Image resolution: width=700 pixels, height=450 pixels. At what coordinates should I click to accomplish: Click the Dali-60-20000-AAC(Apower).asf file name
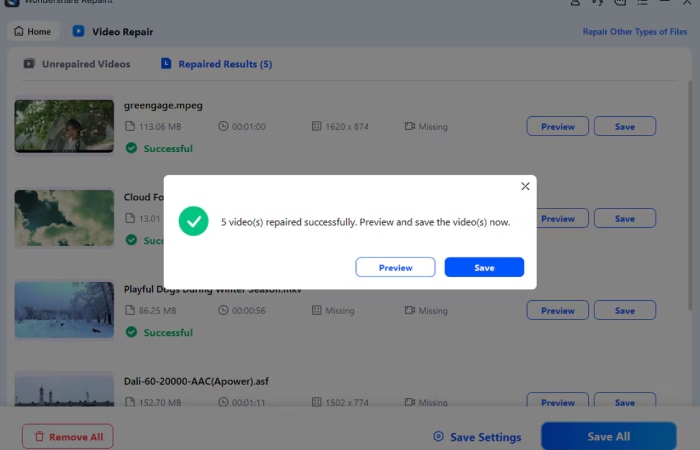196,381
